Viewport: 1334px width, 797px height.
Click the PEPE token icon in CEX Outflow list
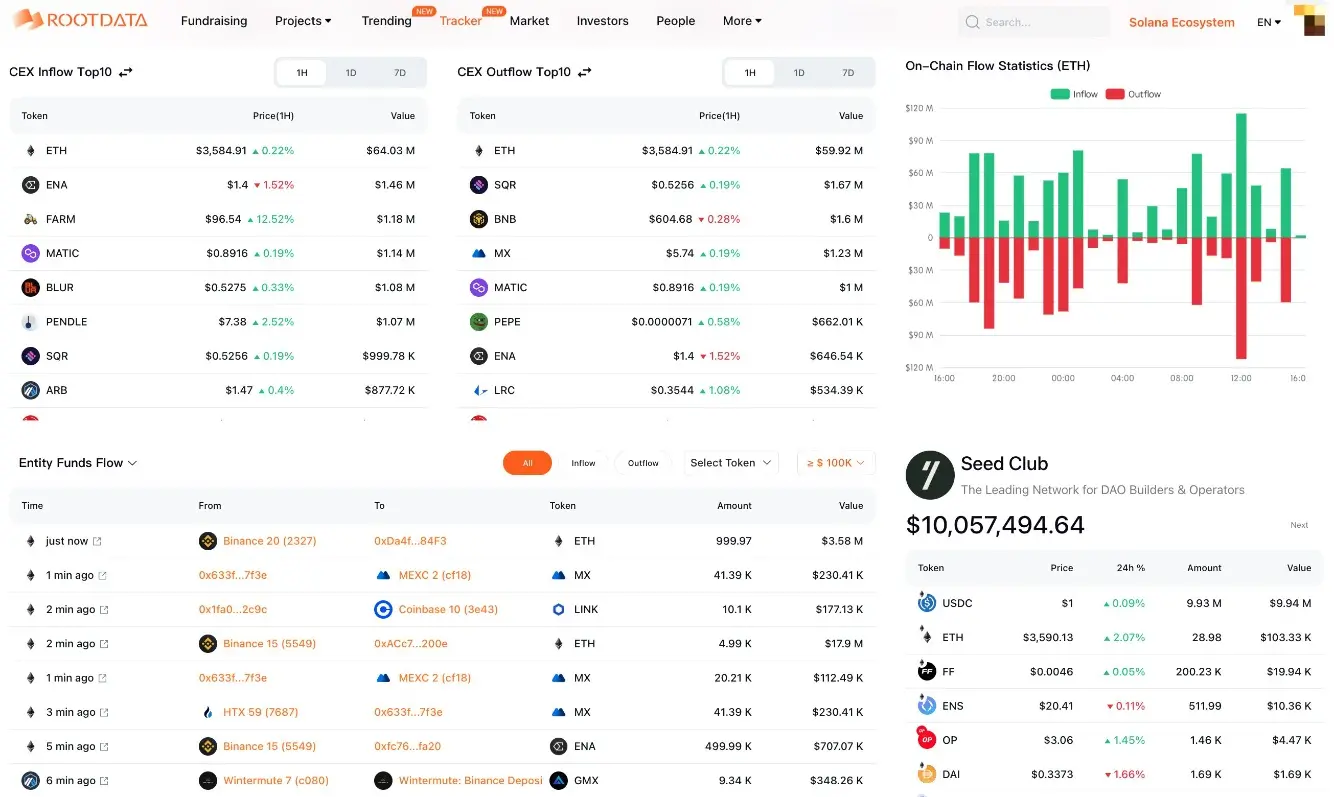(477, 321)
